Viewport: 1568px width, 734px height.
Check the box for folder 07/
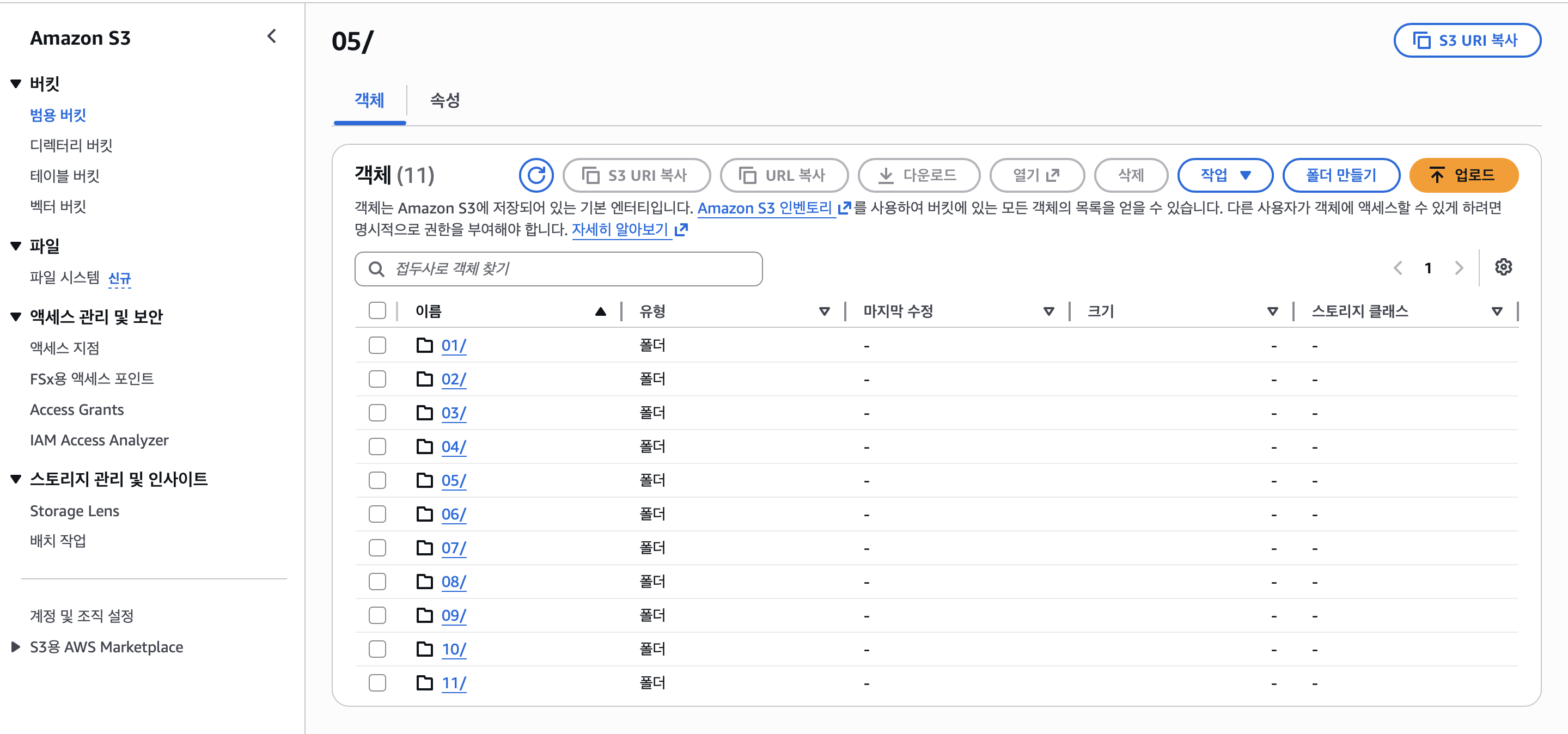377,548
